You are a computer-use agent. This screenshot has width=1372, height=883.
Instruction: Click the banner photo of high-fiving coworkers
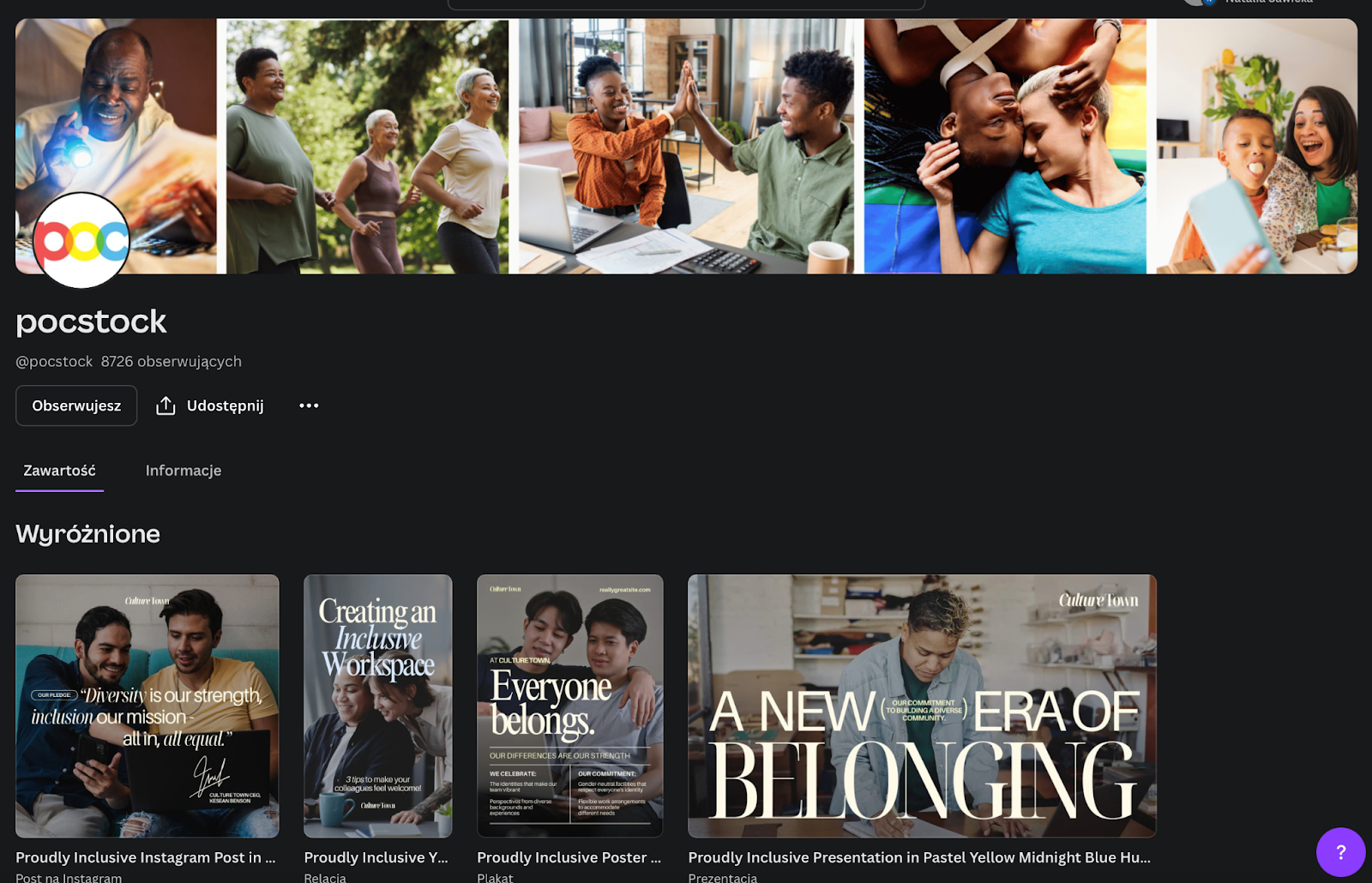(x=686, y=146)
